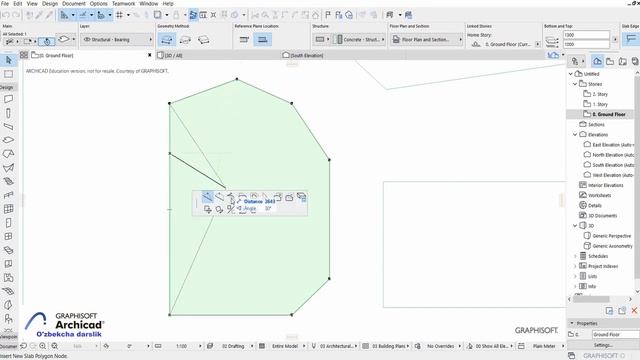Screen dimensions: 640x360
Task: Close the 0. Ground Floor tab
Action: 149,55
